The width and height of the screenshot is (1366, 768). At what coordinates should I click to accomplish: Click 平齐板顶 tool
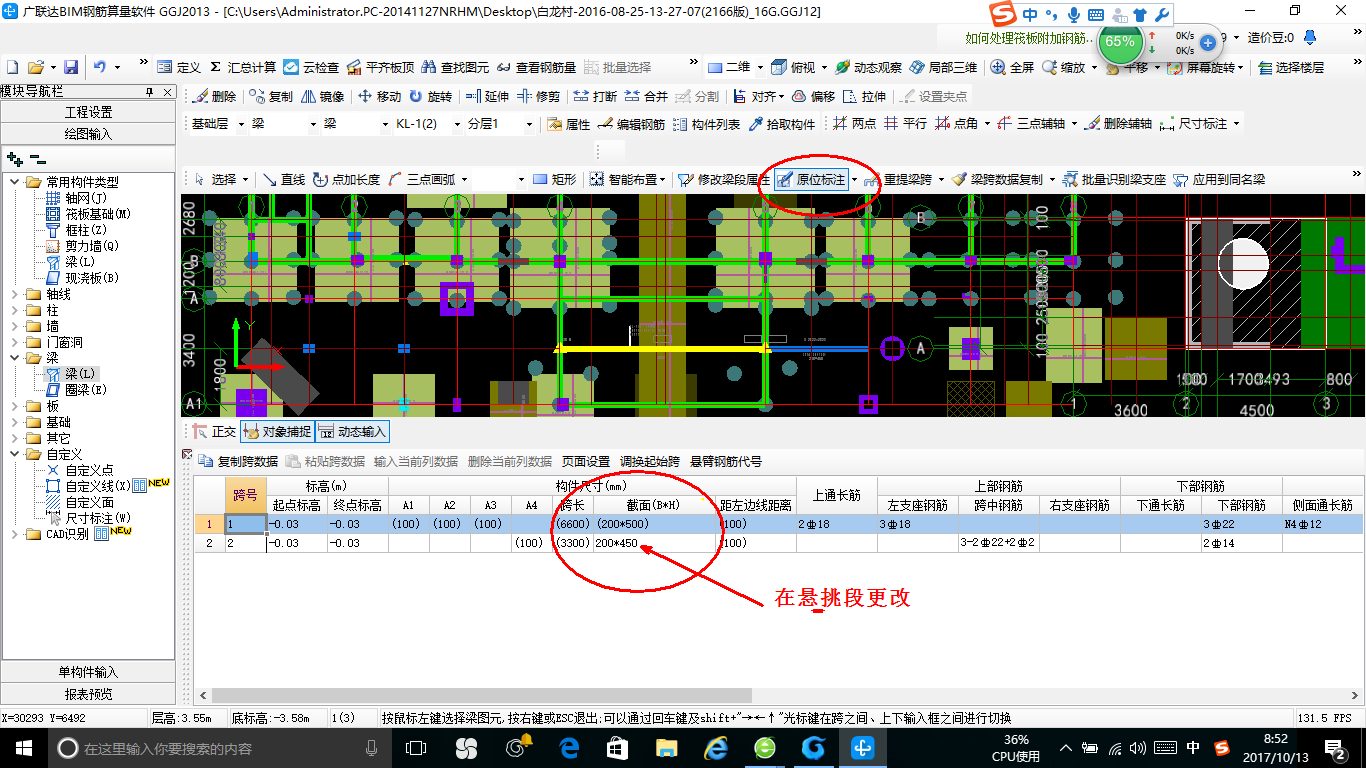pyautogui.click(x=380, y=67)
